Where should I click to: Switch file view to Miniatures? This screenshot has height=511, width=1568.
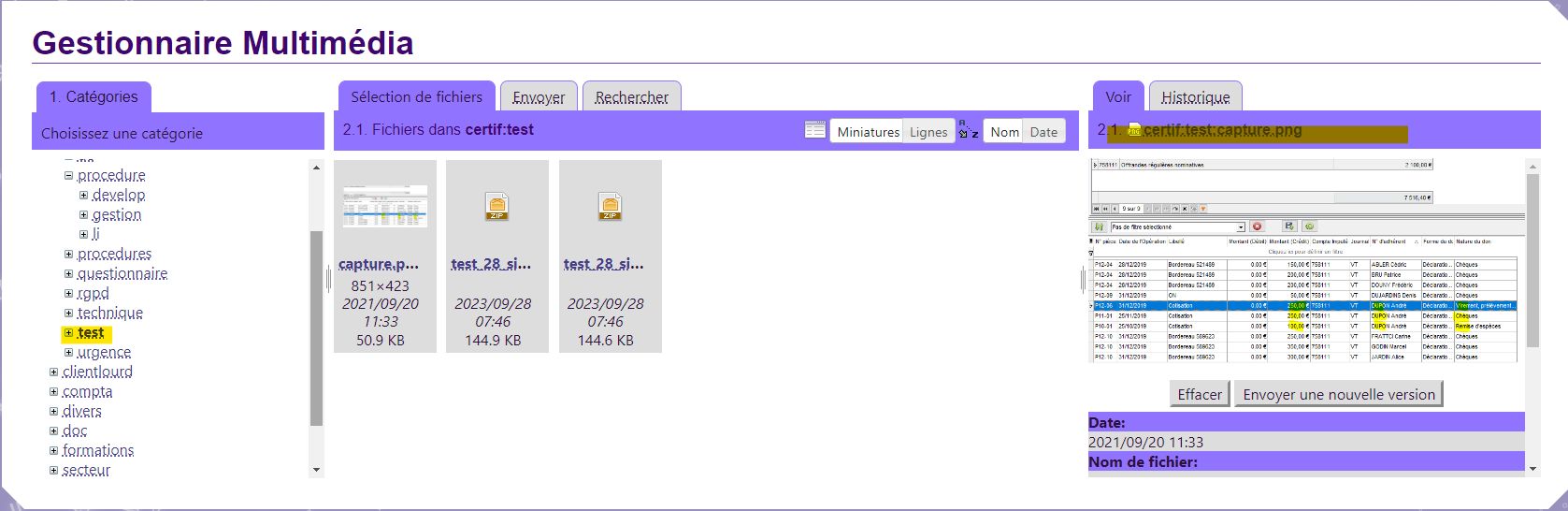point(868,132)
